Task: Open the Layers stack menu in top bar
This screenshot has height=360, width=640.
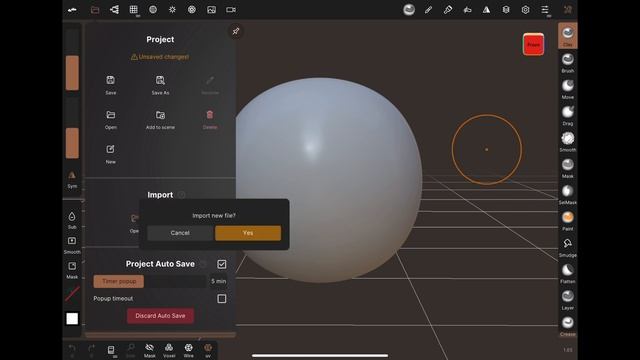Action: [506, 10]
